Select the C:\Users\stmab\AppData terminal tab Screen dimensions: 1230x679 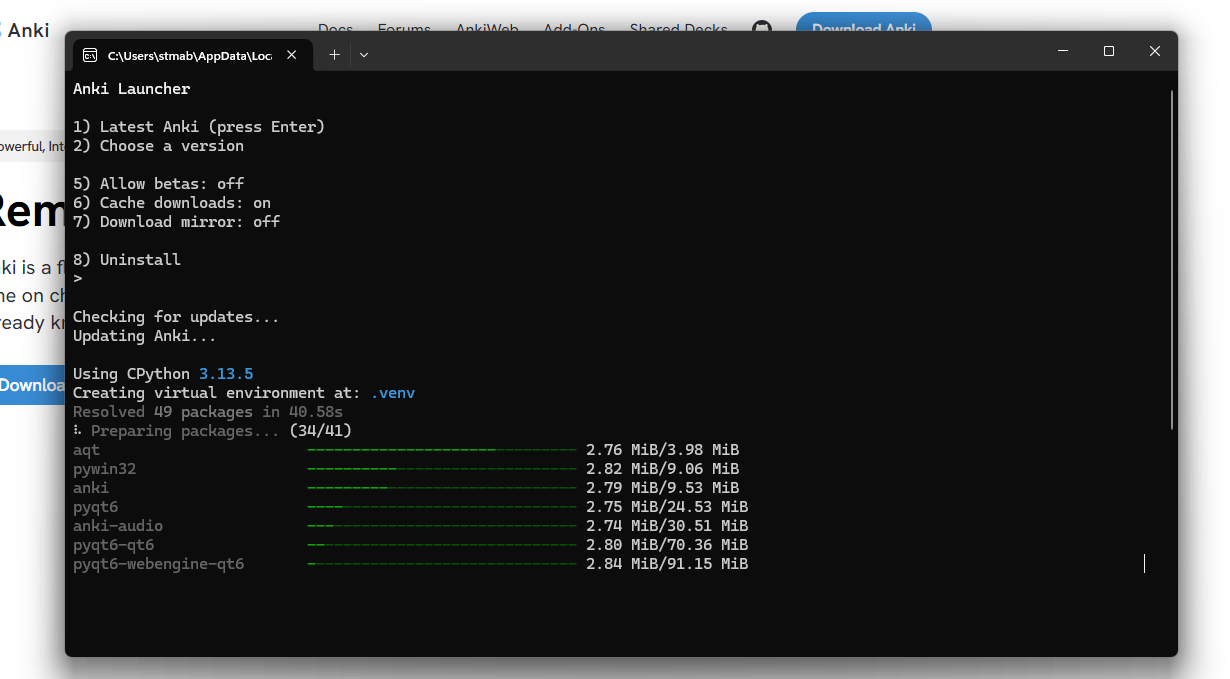(190, 56)
